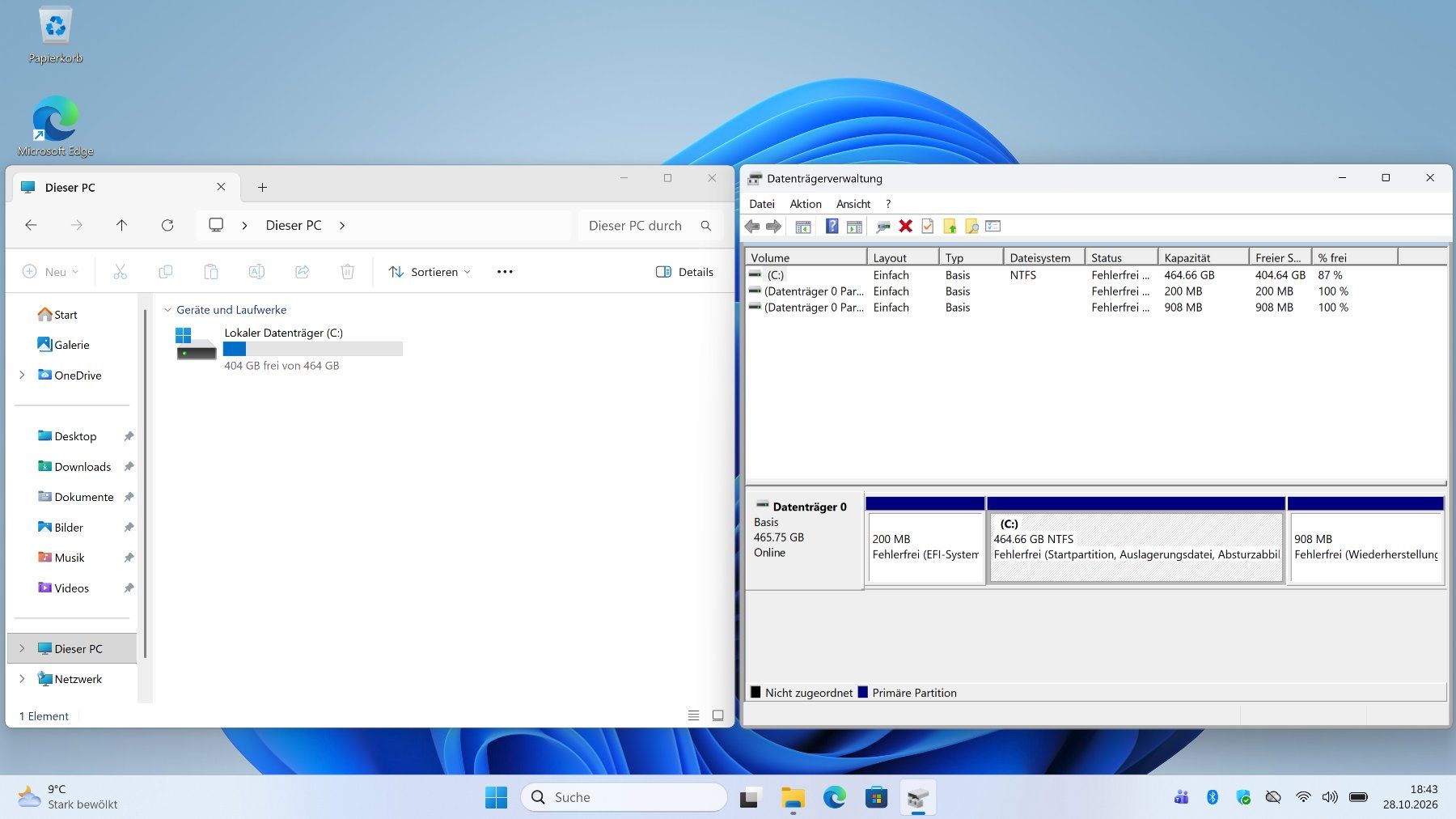Toggle the Details pane in Explorer

pos(684,272)
